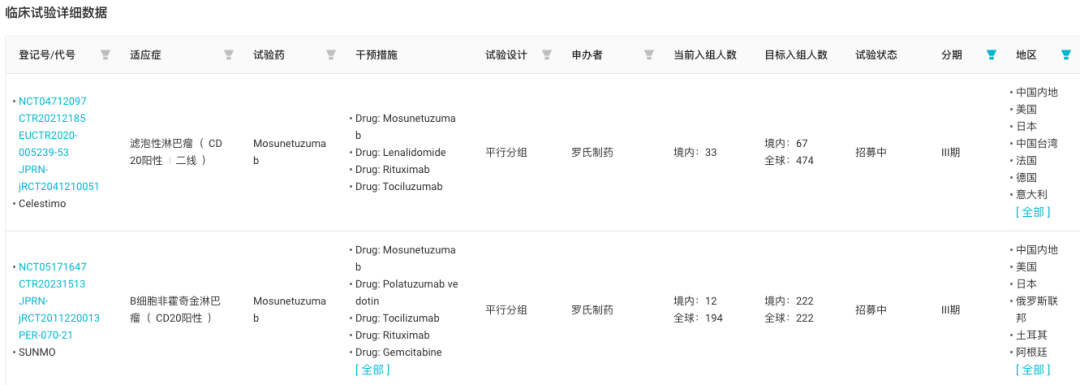Open trial link NCT05171647

[x=52, y=267]
